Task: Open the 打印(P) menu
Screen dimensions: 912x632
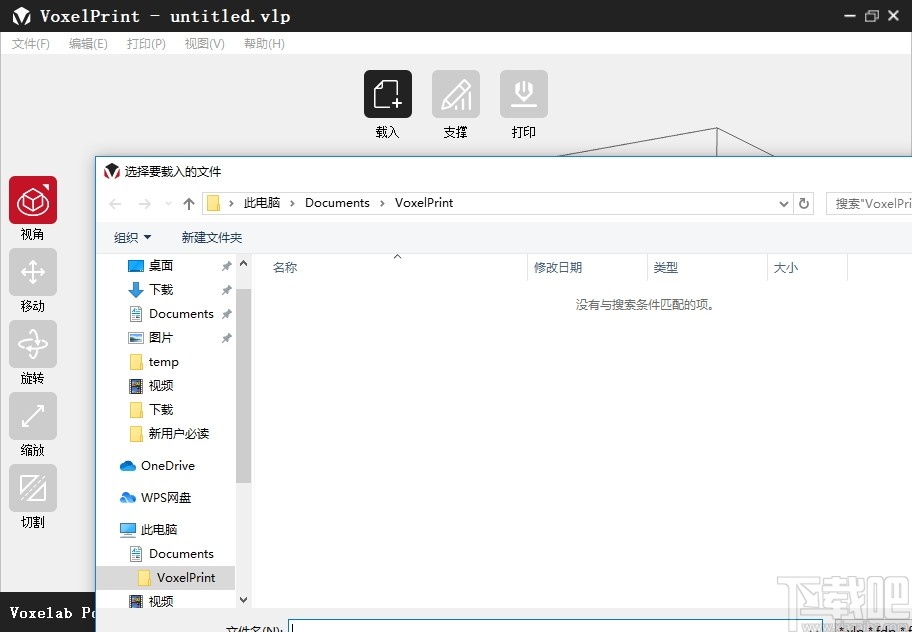Action: 146,44
